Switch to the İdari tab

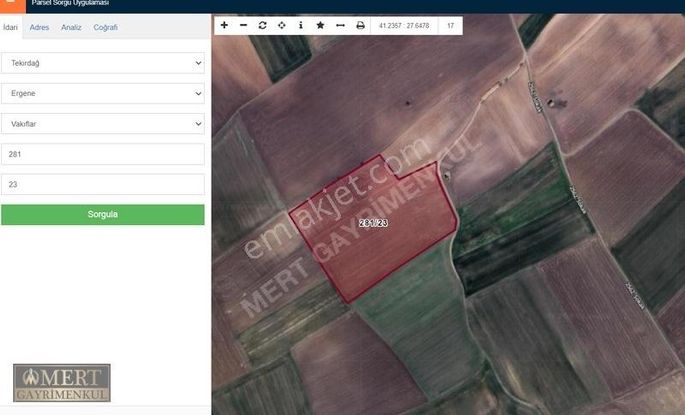pos(11,27)
